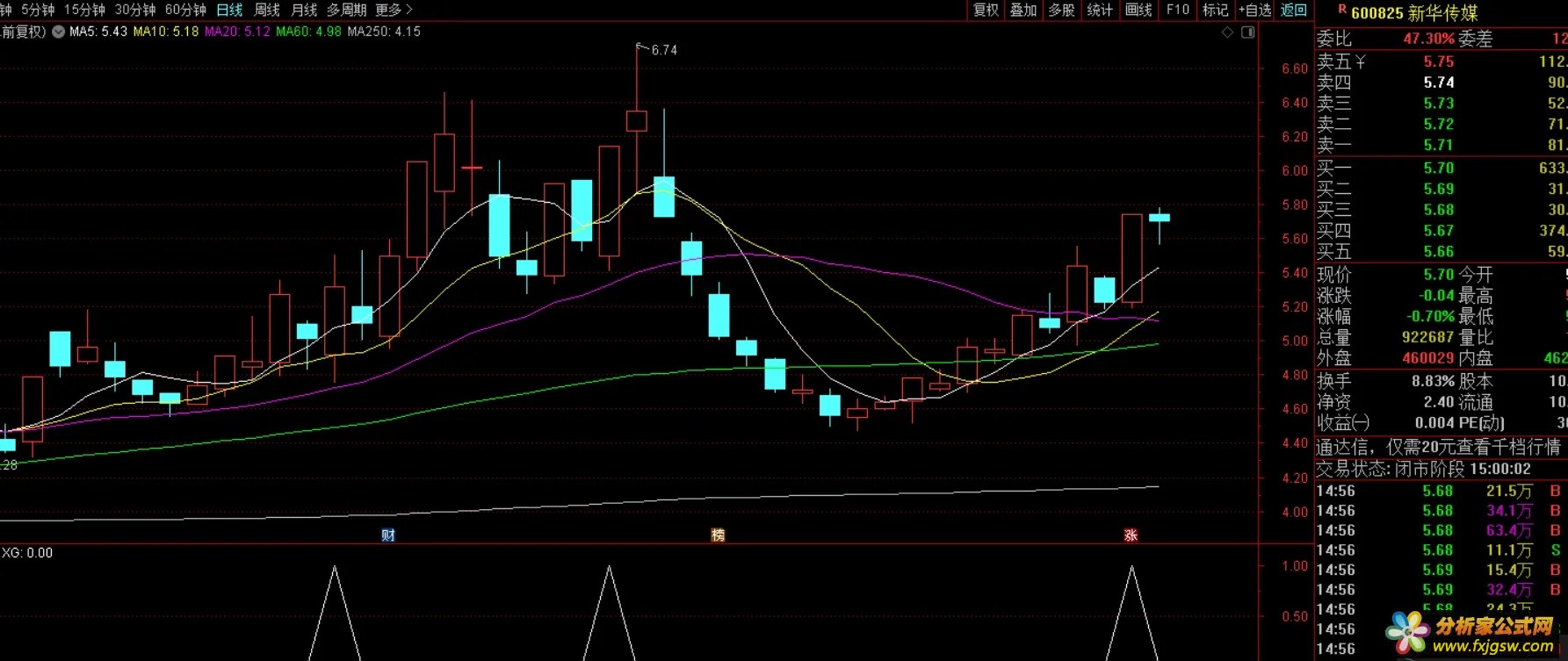Click the 委比 47.30% value
1568x661 pixels.
click(1428, 39)
